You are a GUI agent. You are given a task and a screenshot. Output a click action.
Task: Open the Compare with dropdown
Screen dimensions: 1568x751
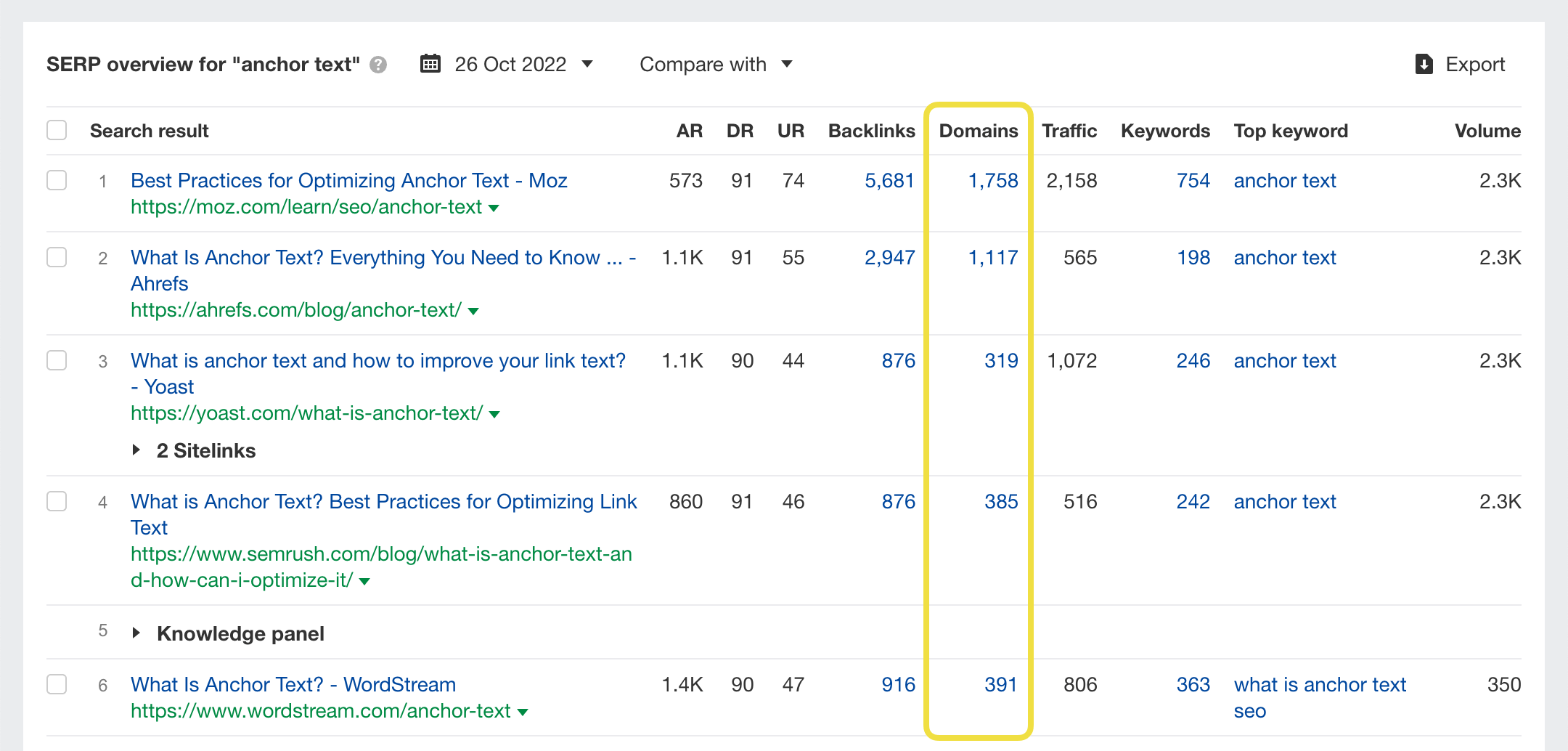716,65
